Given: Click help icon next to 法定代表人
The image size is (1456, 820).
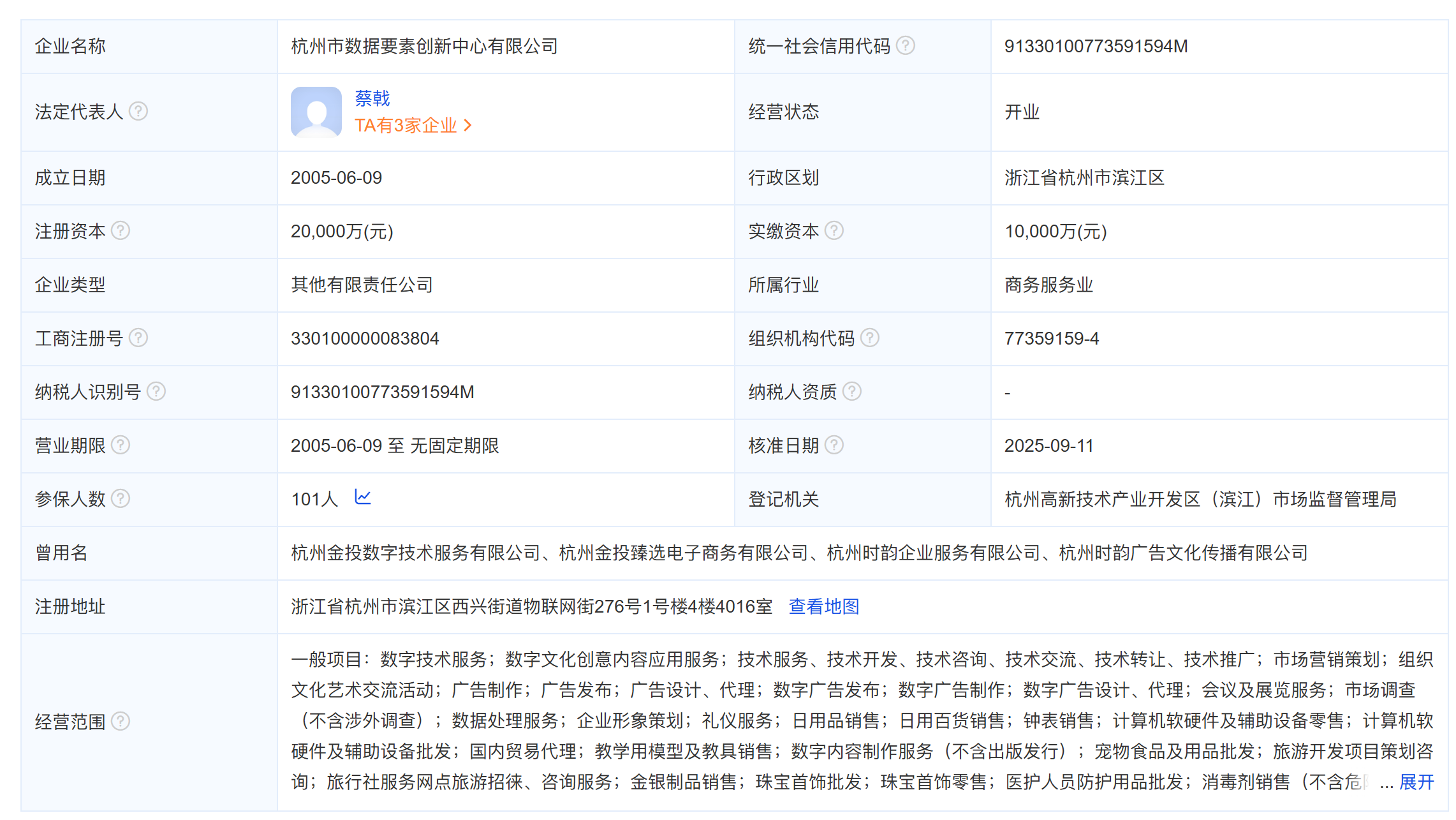Looking at the screenshot, I should (138, 111).
